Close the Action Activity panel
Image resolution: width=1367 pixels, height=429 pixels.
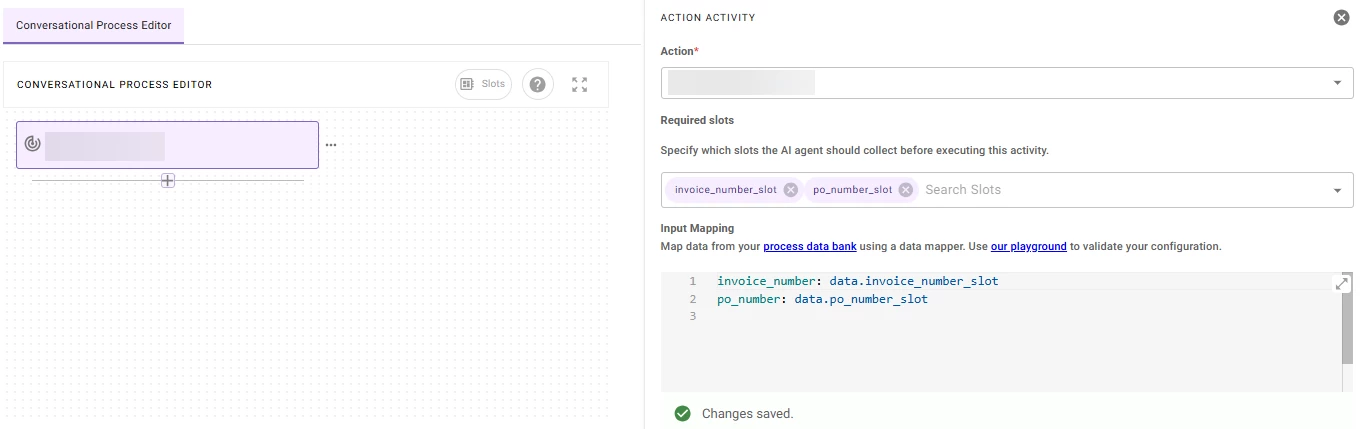tap(1342, 17)
